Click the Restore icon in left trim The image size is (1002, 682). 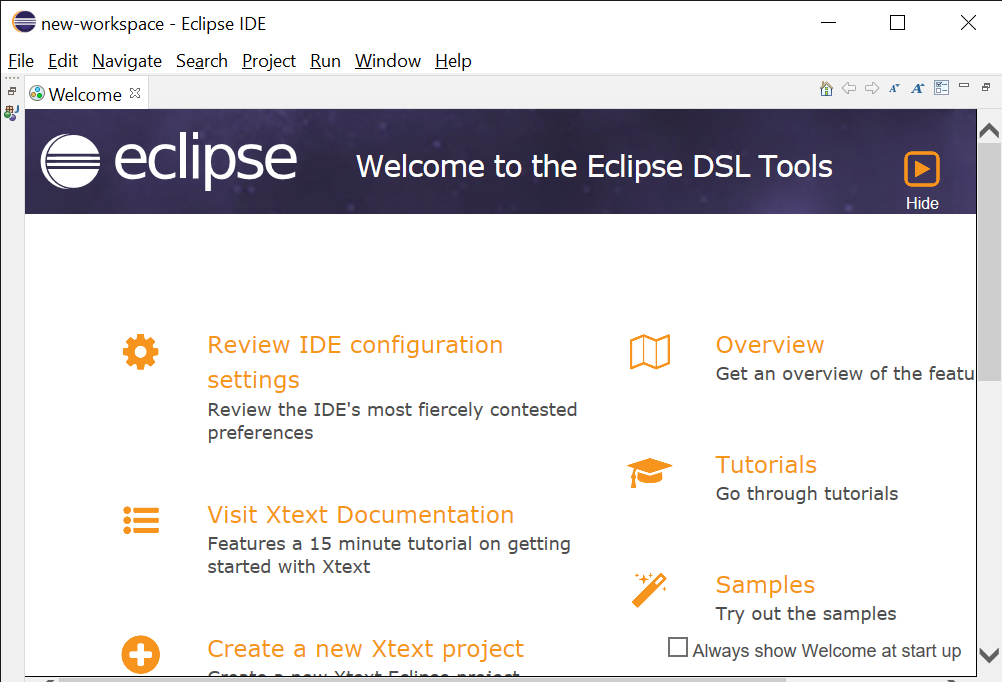click(x=12, y=91)
